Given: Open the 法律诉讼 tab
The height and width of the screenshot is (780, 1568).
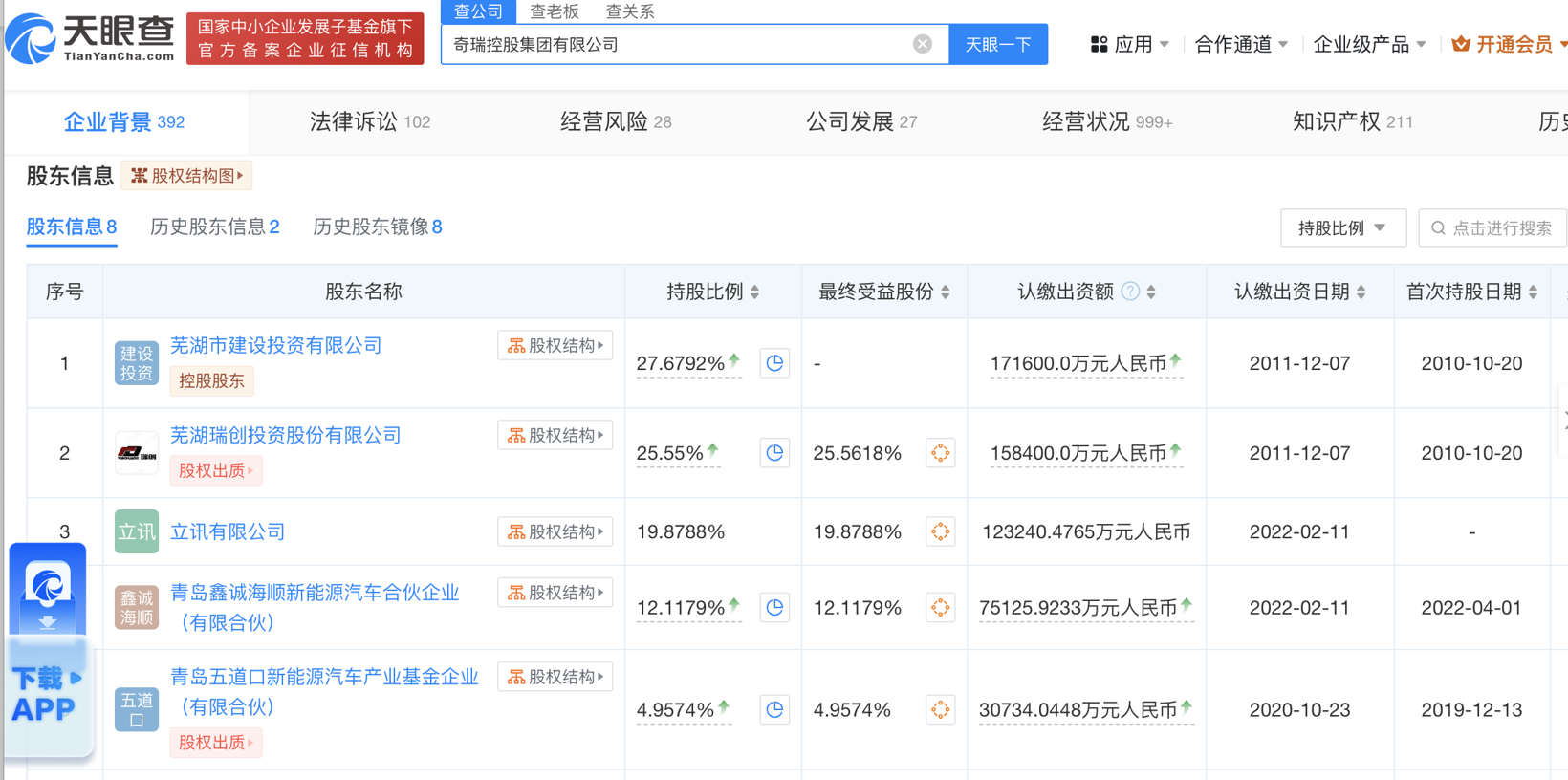Looking at the screenshot, I should click(370, 122).
